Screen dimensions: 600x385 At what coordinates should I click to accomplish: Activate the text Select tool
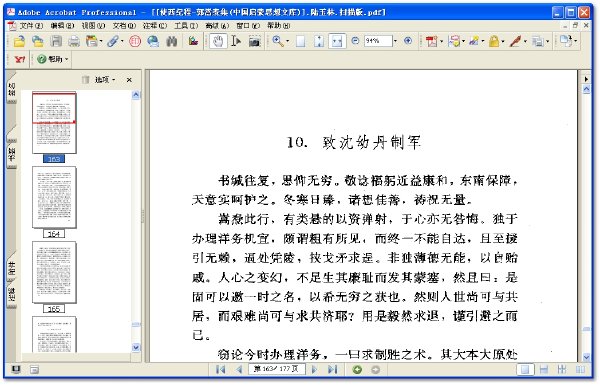point(236,41)
